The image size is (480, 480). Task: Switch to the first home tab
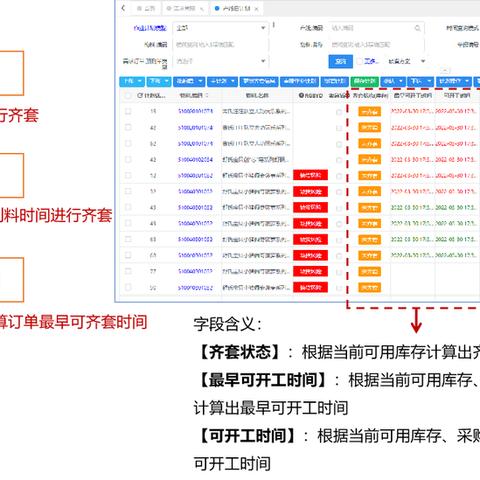coord(146,8)
